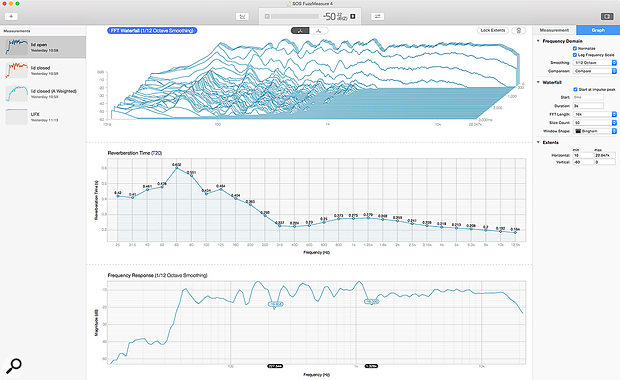
Task: Open the Comparison dropdown
Action: click(595, 71)
